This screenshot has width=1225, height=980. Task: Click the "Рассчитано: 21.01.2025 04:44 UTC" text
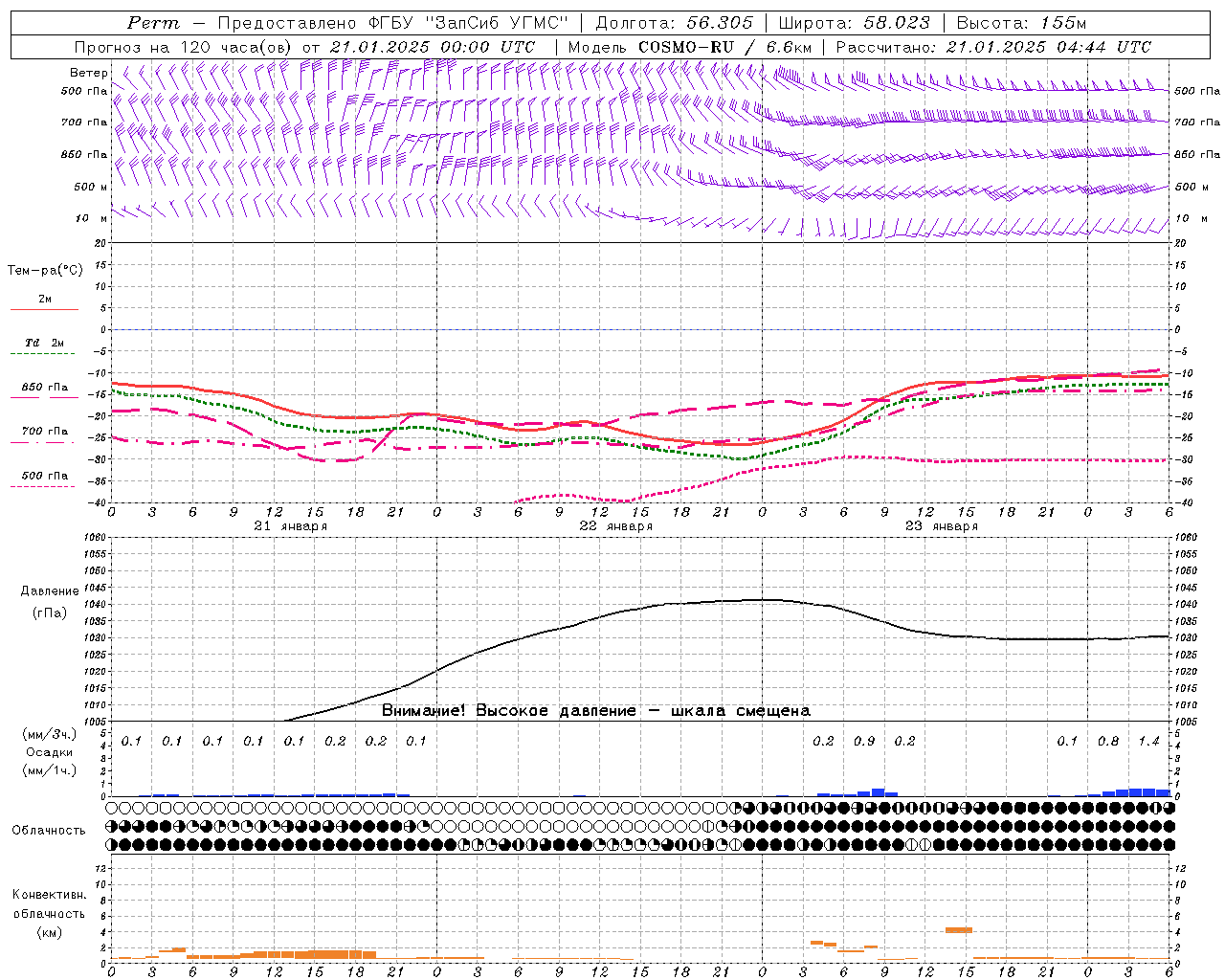click(993, 47)
